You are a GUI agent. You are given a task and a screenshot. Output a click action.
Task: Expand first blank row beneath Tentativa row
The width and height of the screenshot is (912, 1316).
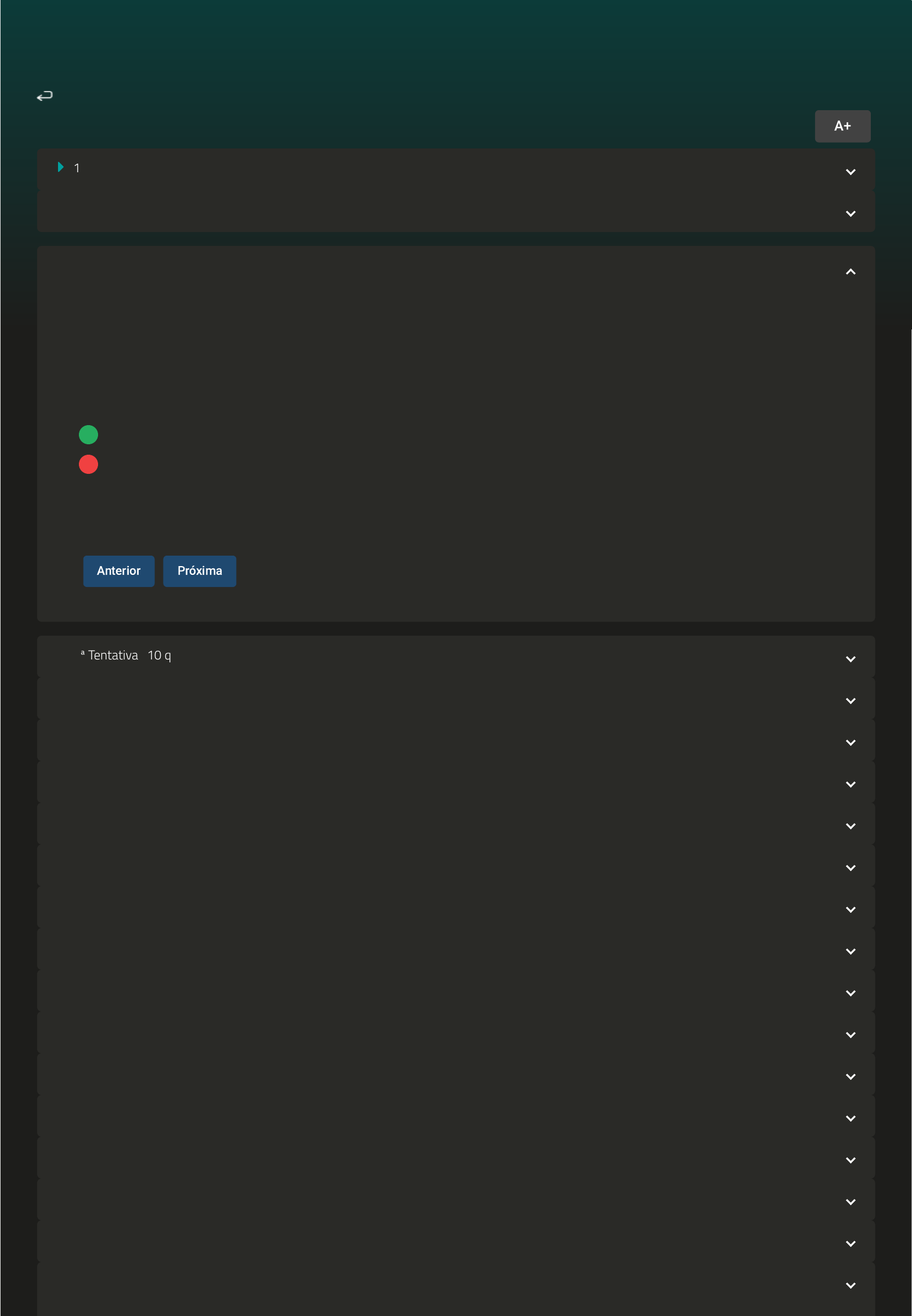coord(850,701)
